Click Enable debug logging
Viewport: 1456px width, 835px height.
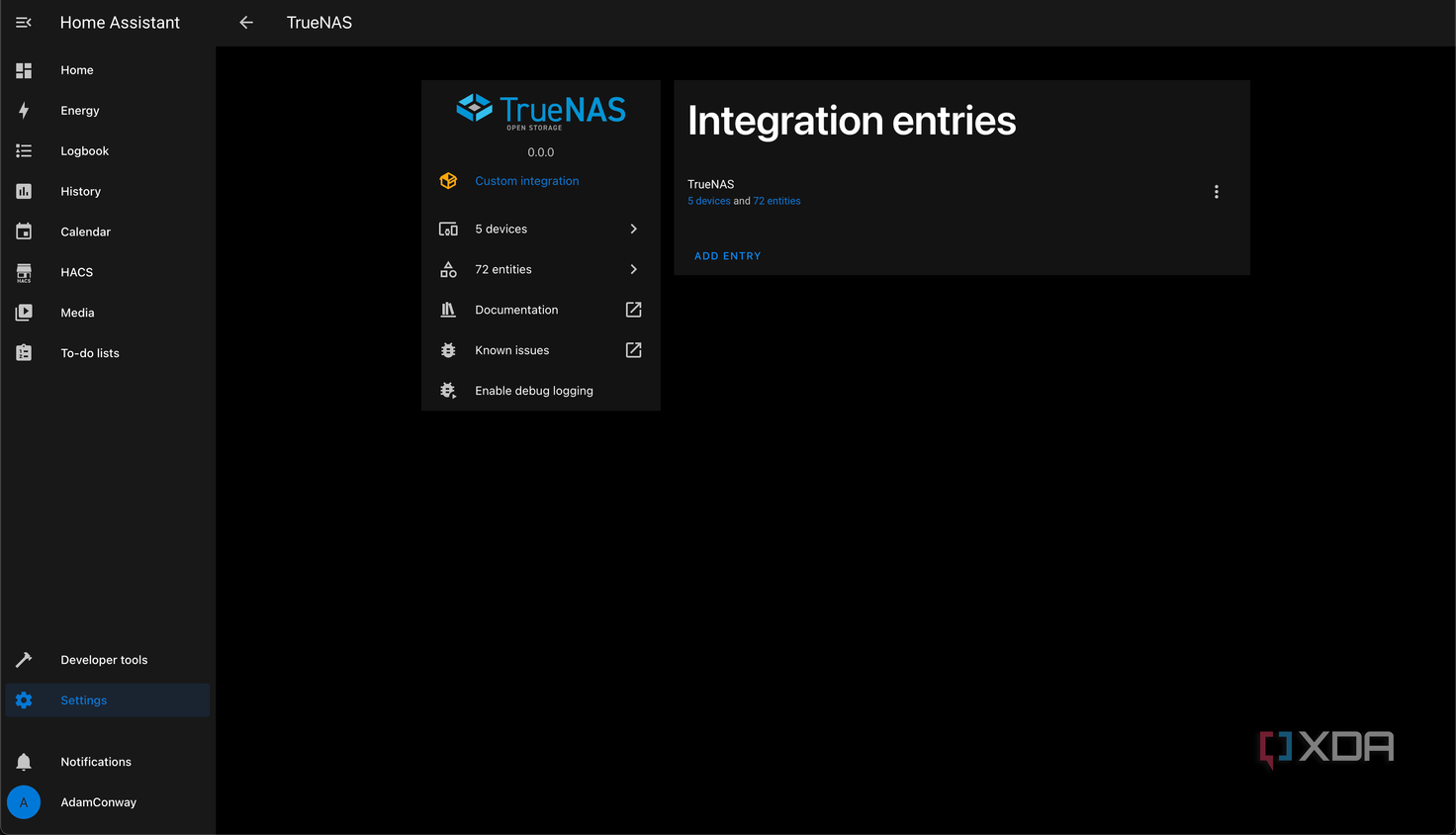pos(541,391)
